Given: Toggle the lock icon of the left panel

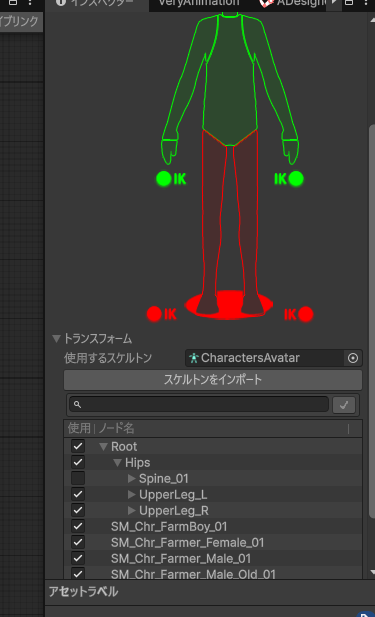Looking at the screenshot, I should click(x=13, y=2).
